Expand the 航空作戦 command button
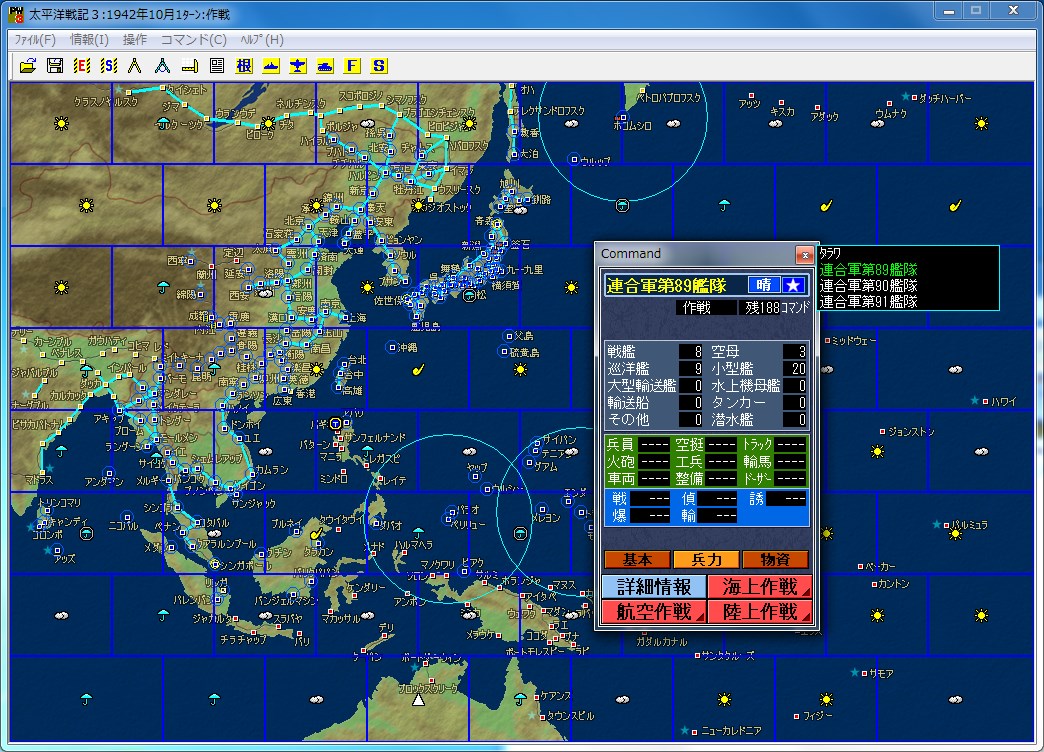The image size is (1044, 752). click(654, 612)
